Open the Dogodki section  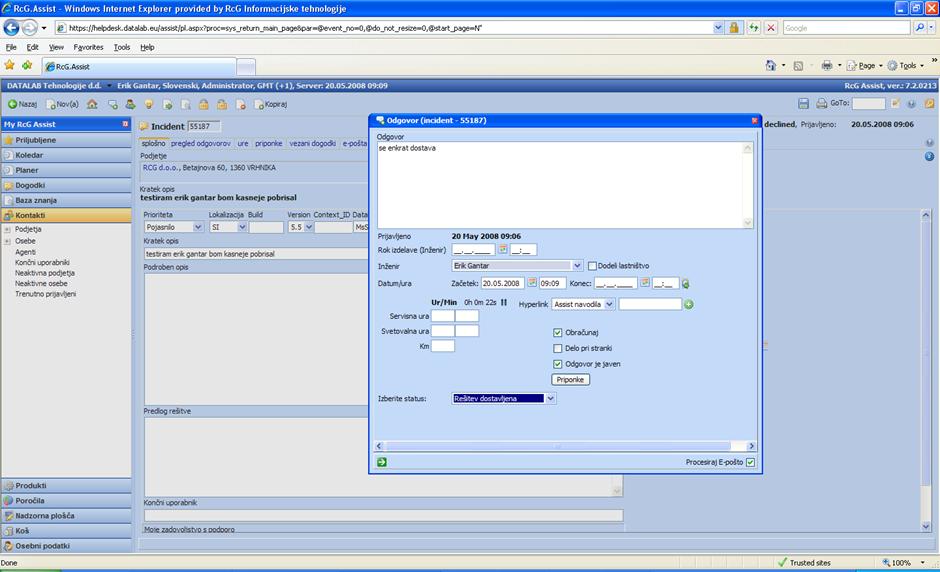click(66, 185)
